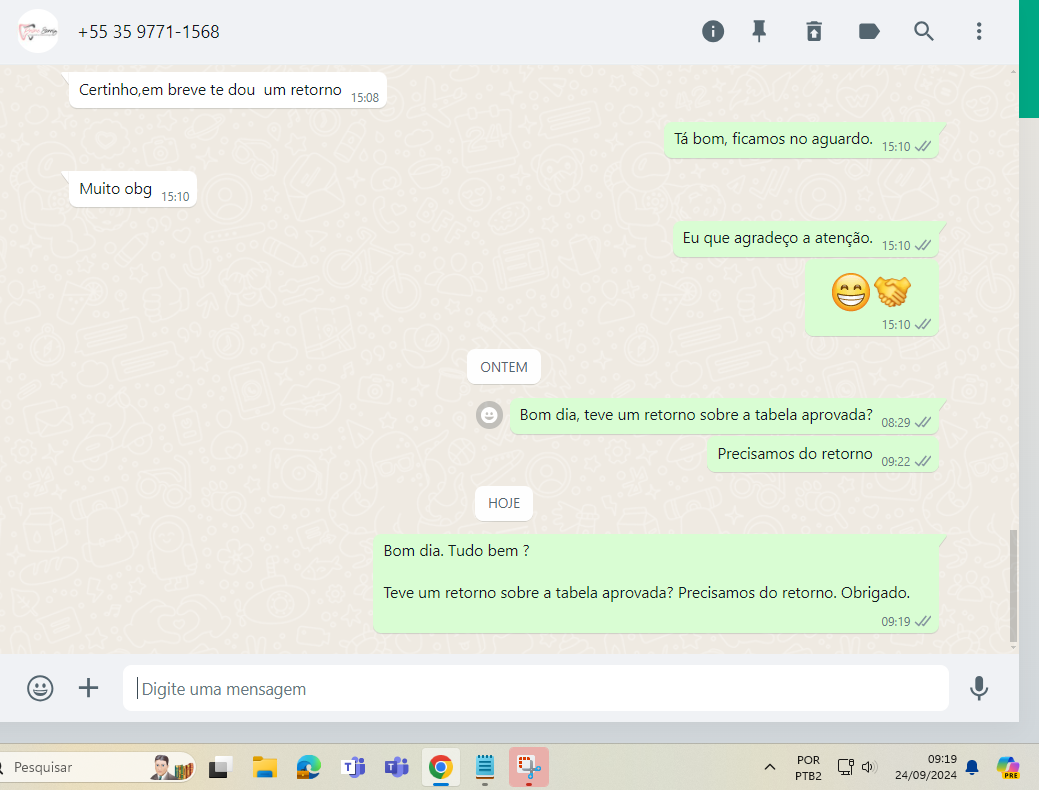Image resolution: width=1039 pixels, height=790 pixels.
Task: Open the label tag icon in header
Action: coord(869,31)
